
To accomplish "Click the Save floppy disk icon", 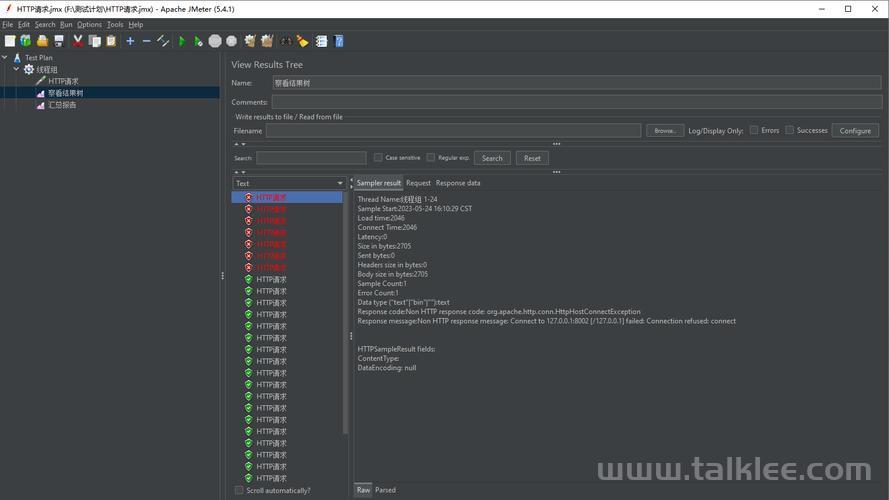I will (x=58, y=41).
